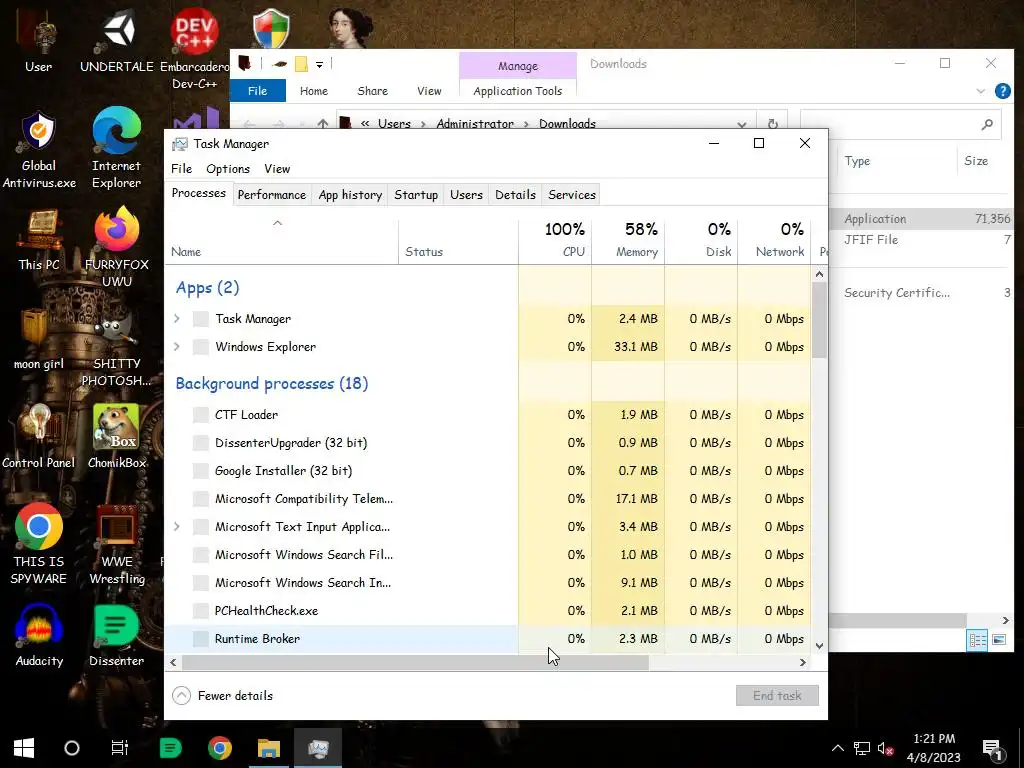Open the User desktop icon
Image resolution: width=1024 pixels, height=768 pixels.
(38, 42)
